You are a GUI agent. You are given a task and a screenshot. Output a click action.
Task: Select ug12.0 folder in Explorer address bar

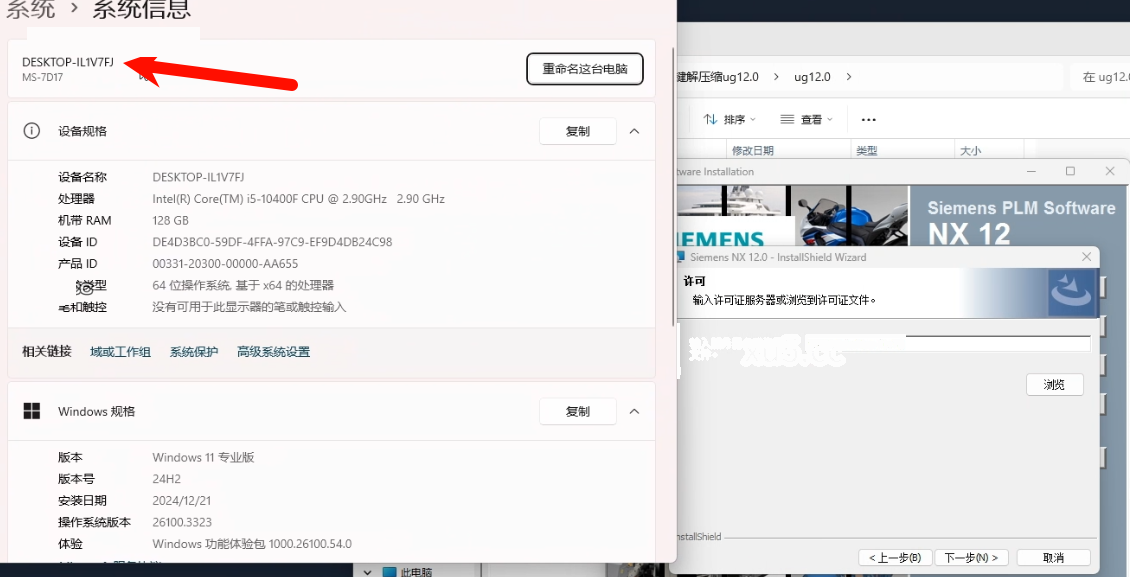[x=812, y=76]
